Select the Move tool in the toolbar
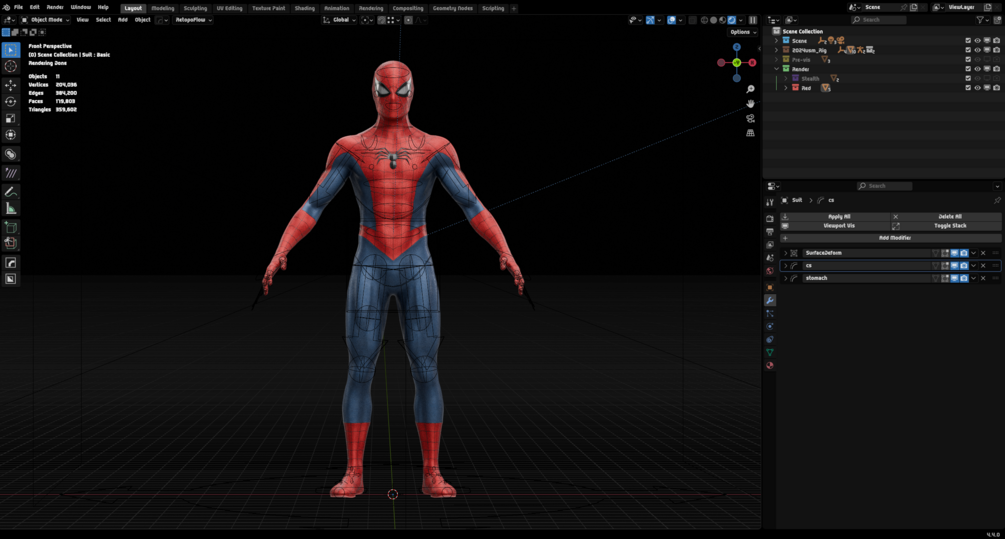The width and height of the screenshot is (1005, 539). [x=11, y=85]
